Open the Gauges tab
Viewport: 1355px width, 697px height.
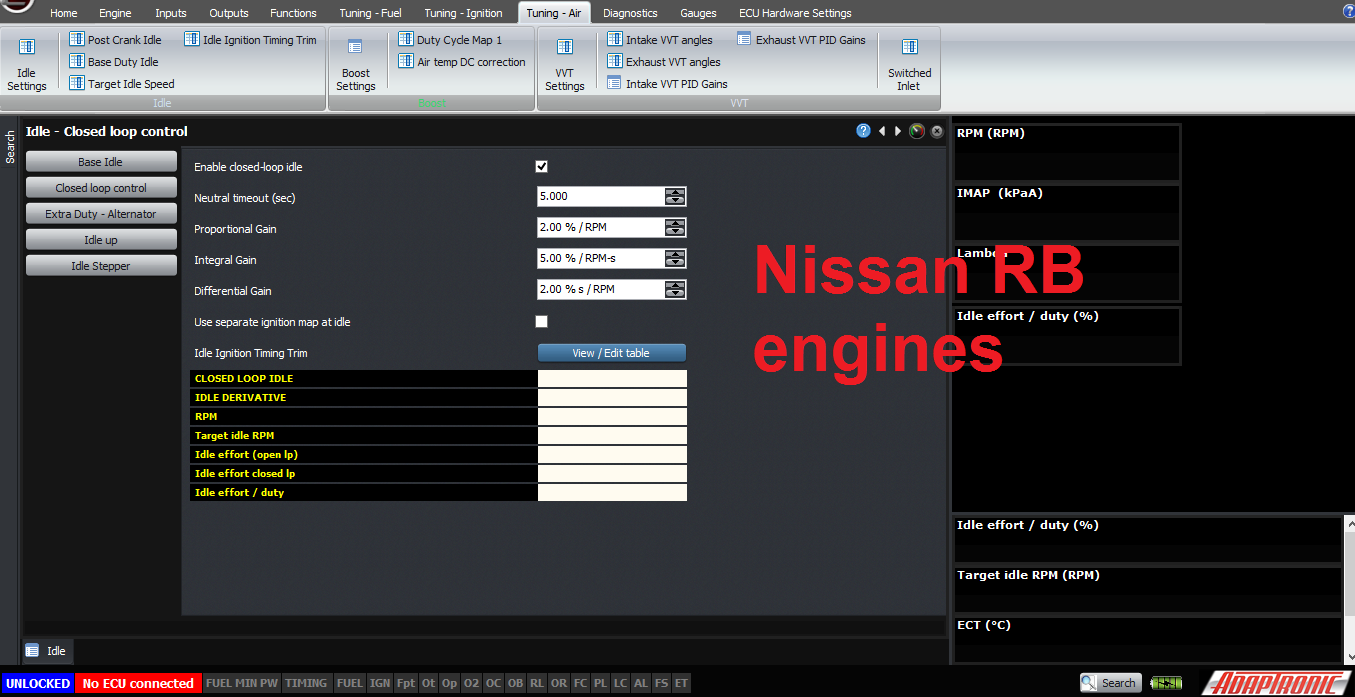click(698, 13)
